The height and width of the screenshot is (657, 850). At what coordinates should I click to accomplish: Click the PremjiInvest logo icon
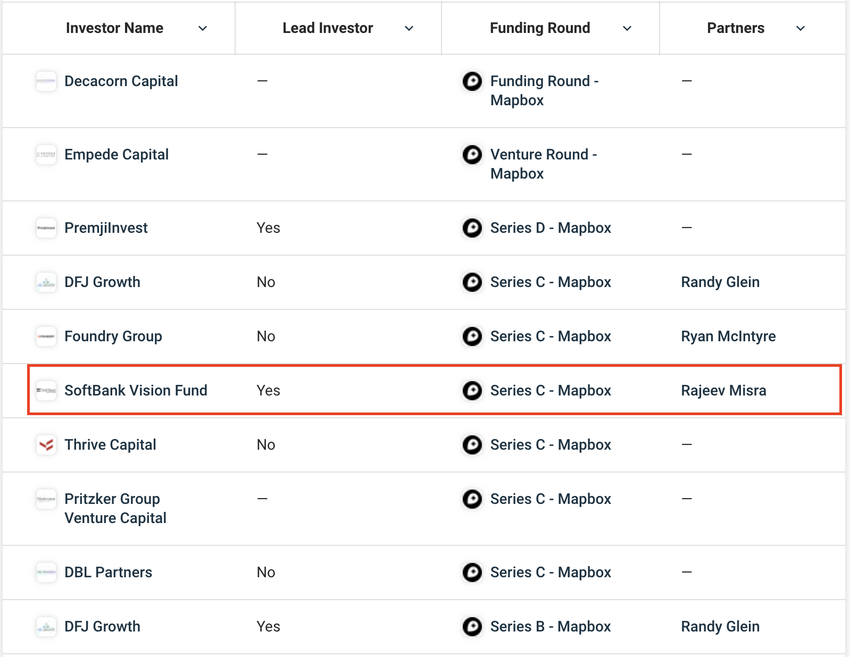pyautogui.click(x=46, y=228)
